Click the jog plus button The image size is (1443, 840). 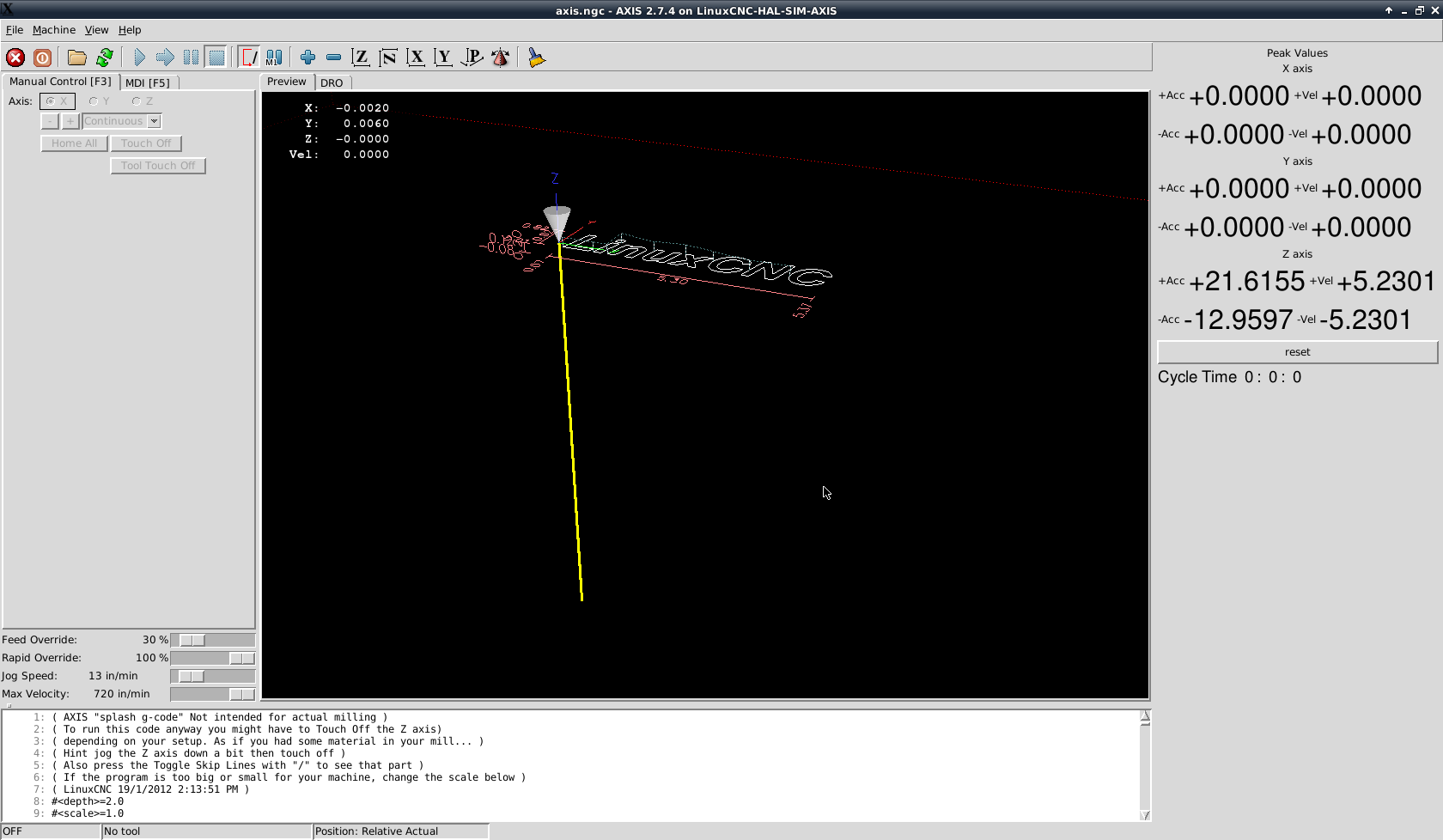pos(70,121)
